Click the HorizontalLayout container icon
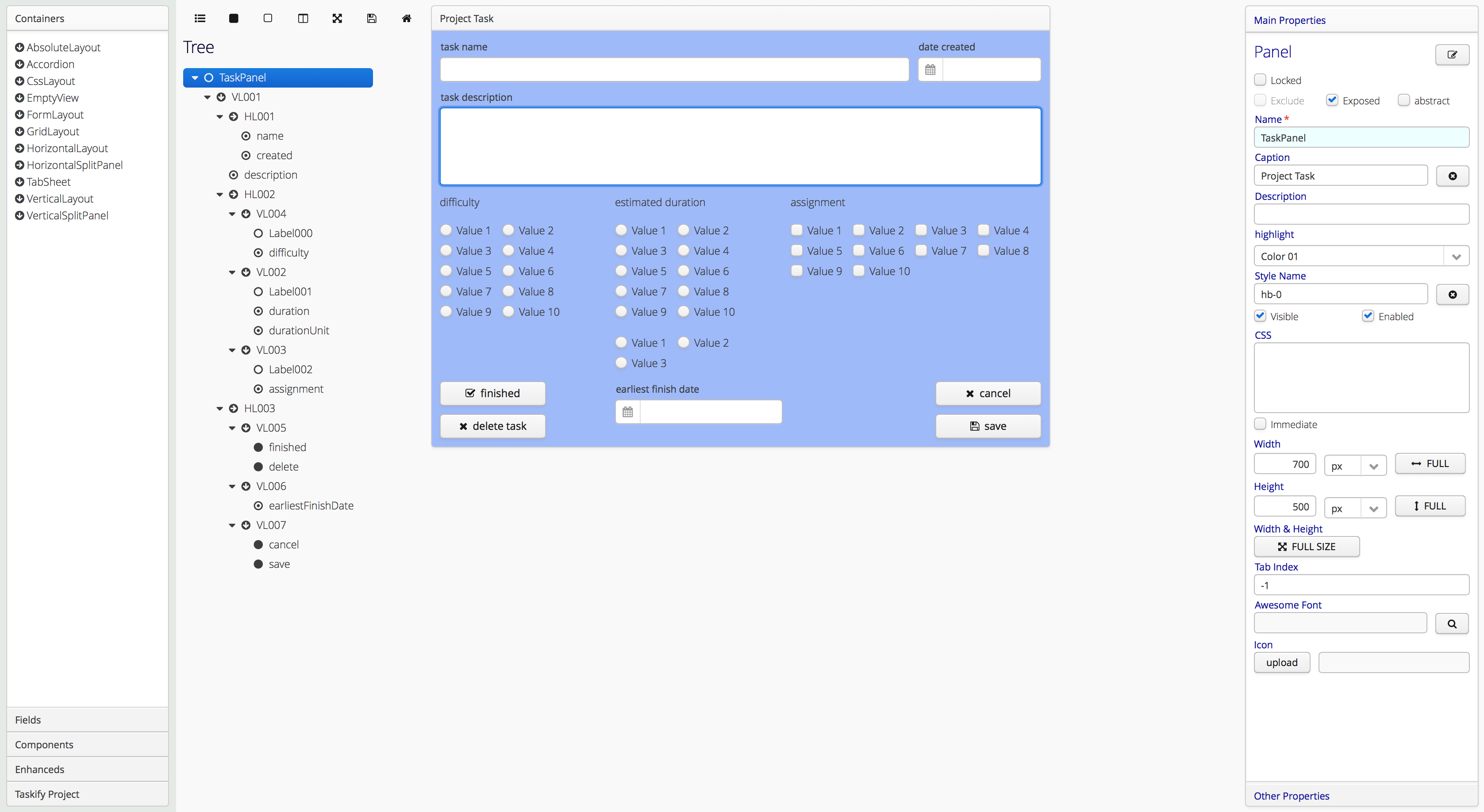 [19, 149]
